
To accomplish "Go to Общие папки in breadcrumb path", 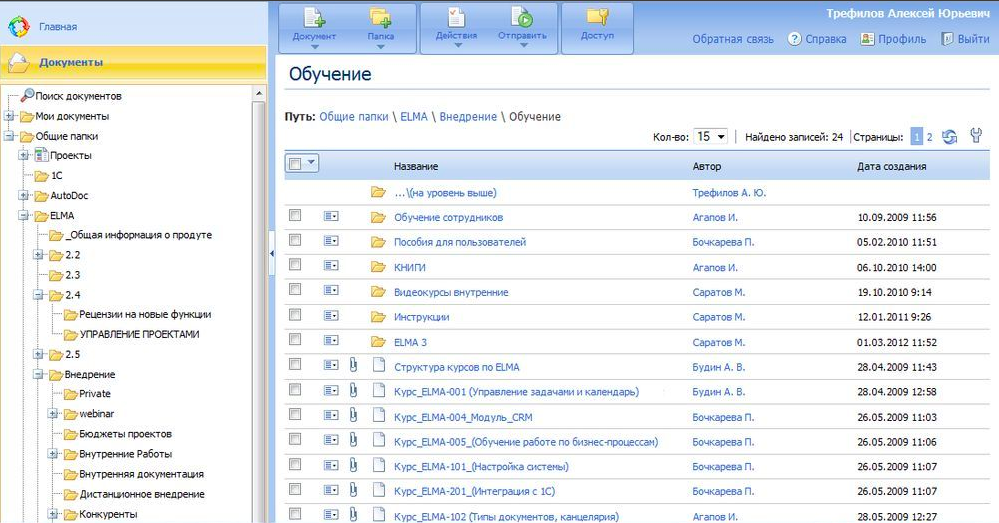I will 354,117.
